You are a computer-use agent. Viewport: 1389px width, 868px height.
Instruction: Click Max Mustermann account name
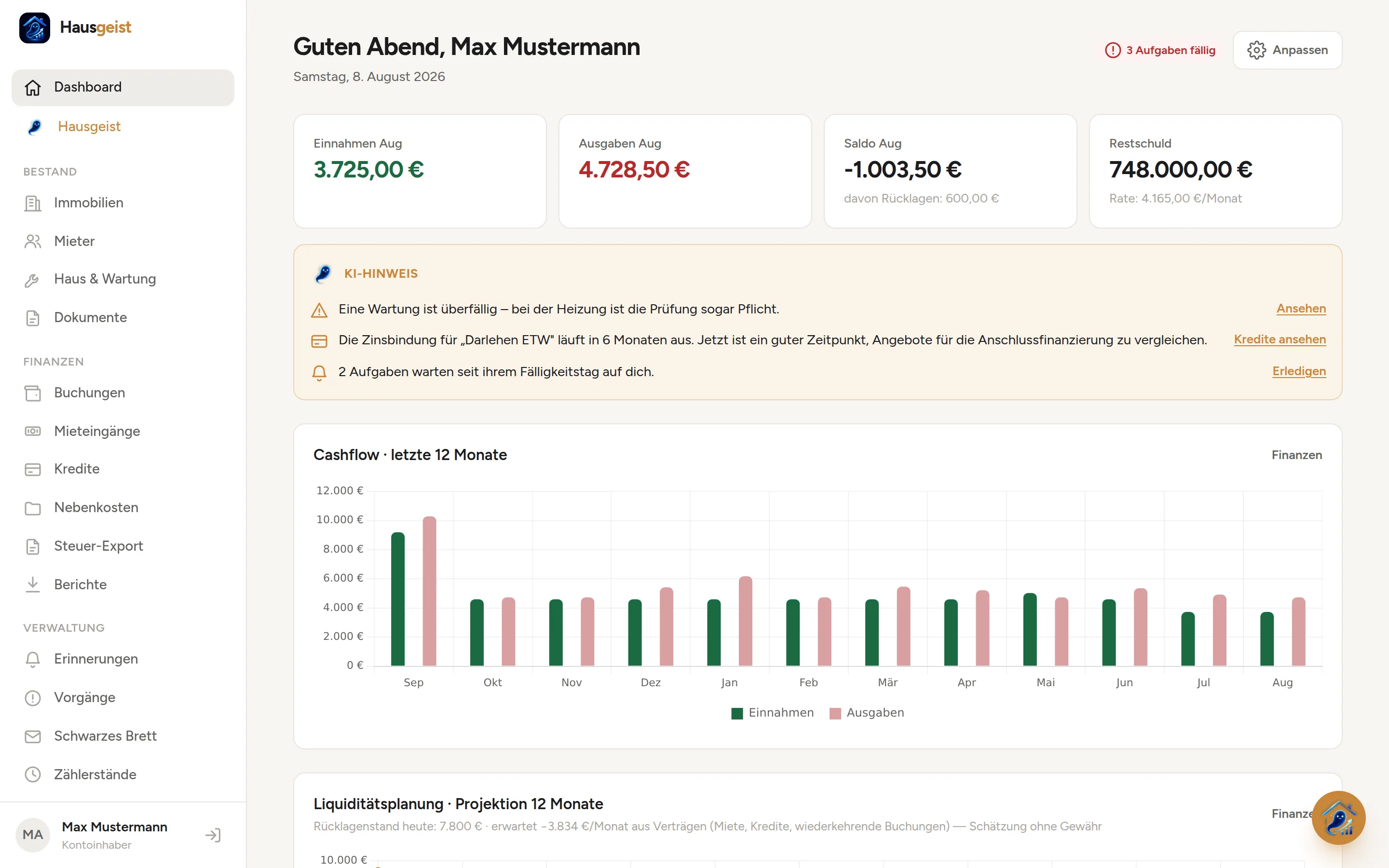pos(115,827)
